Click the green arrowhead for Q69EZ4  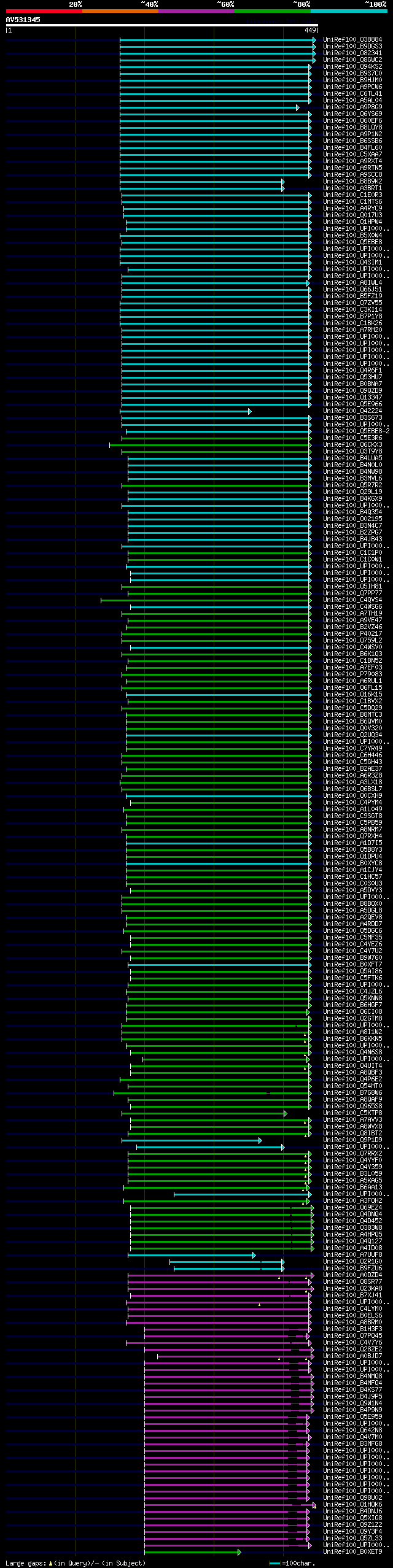[313, 1208]
